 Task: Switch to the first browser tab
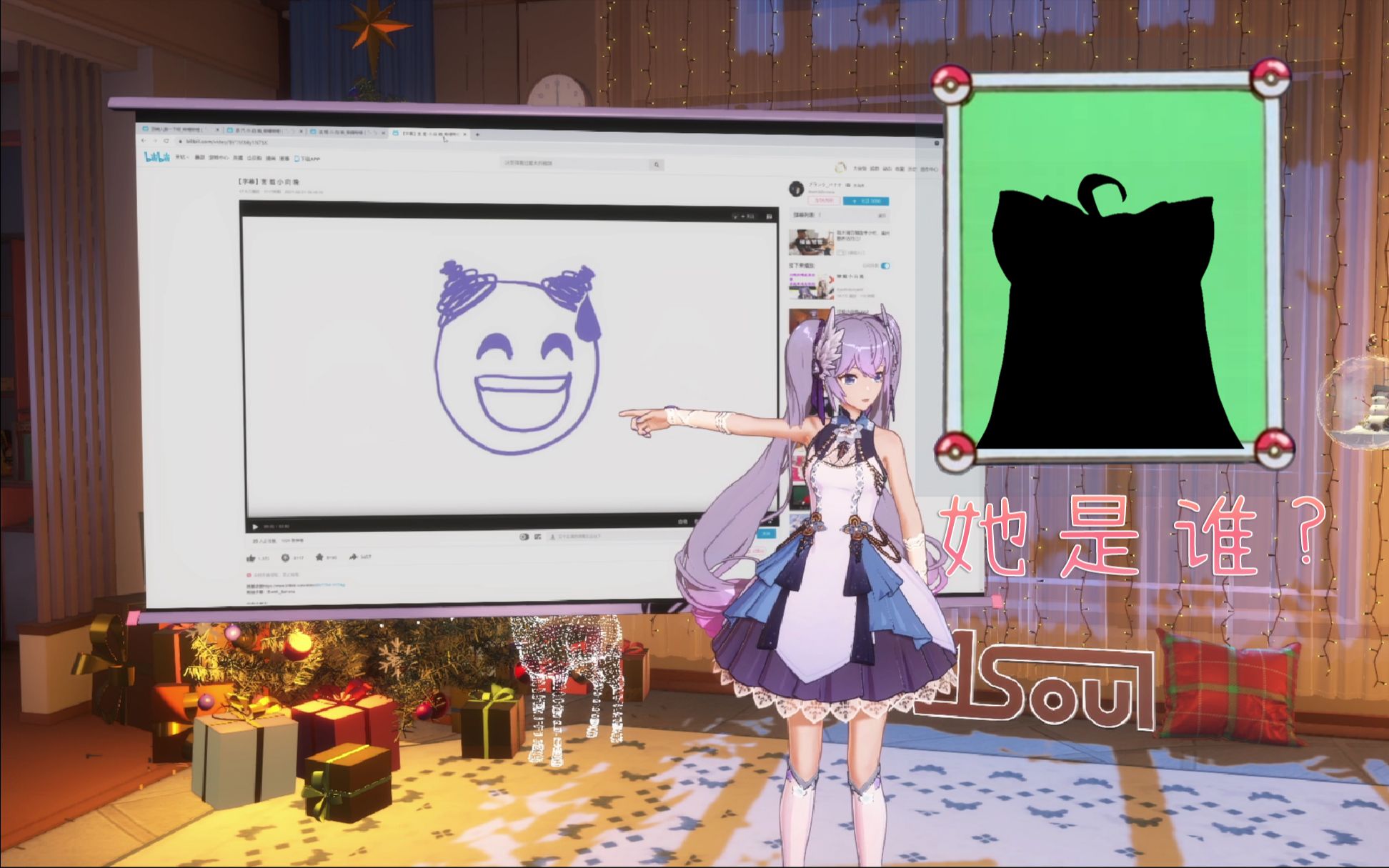point(179,130)
